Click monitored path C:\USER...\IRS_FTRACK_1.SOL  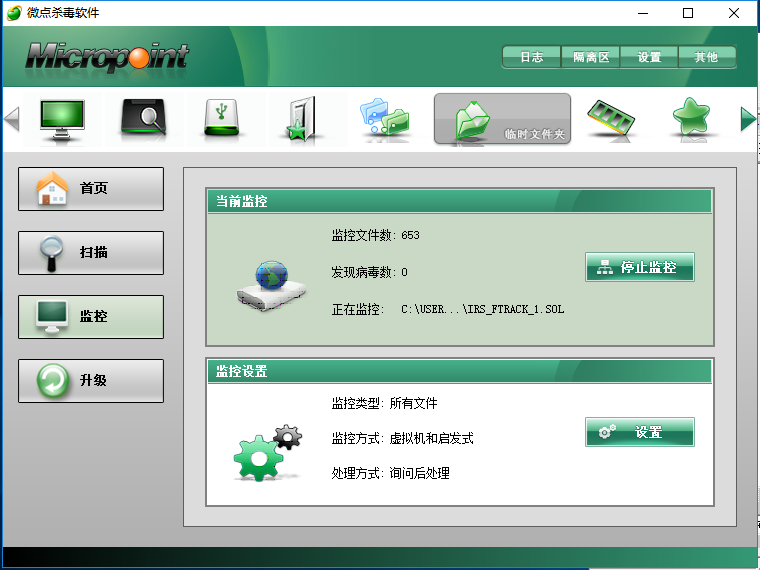483,309
